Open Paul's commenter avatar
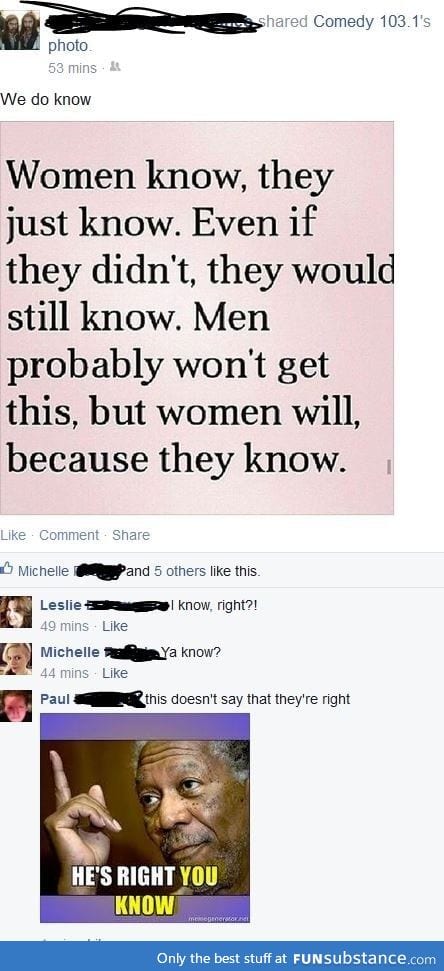This screenshot has height=971, width=444. coord(16,706)
